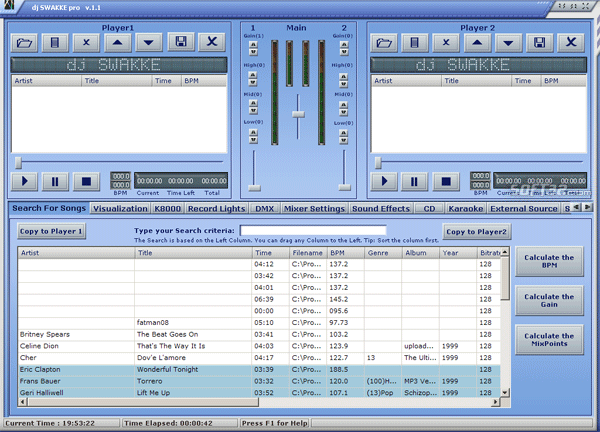The image size is (600, 432).
Task: Click channel 1 volume fader handle
Action: coord(254,188)
